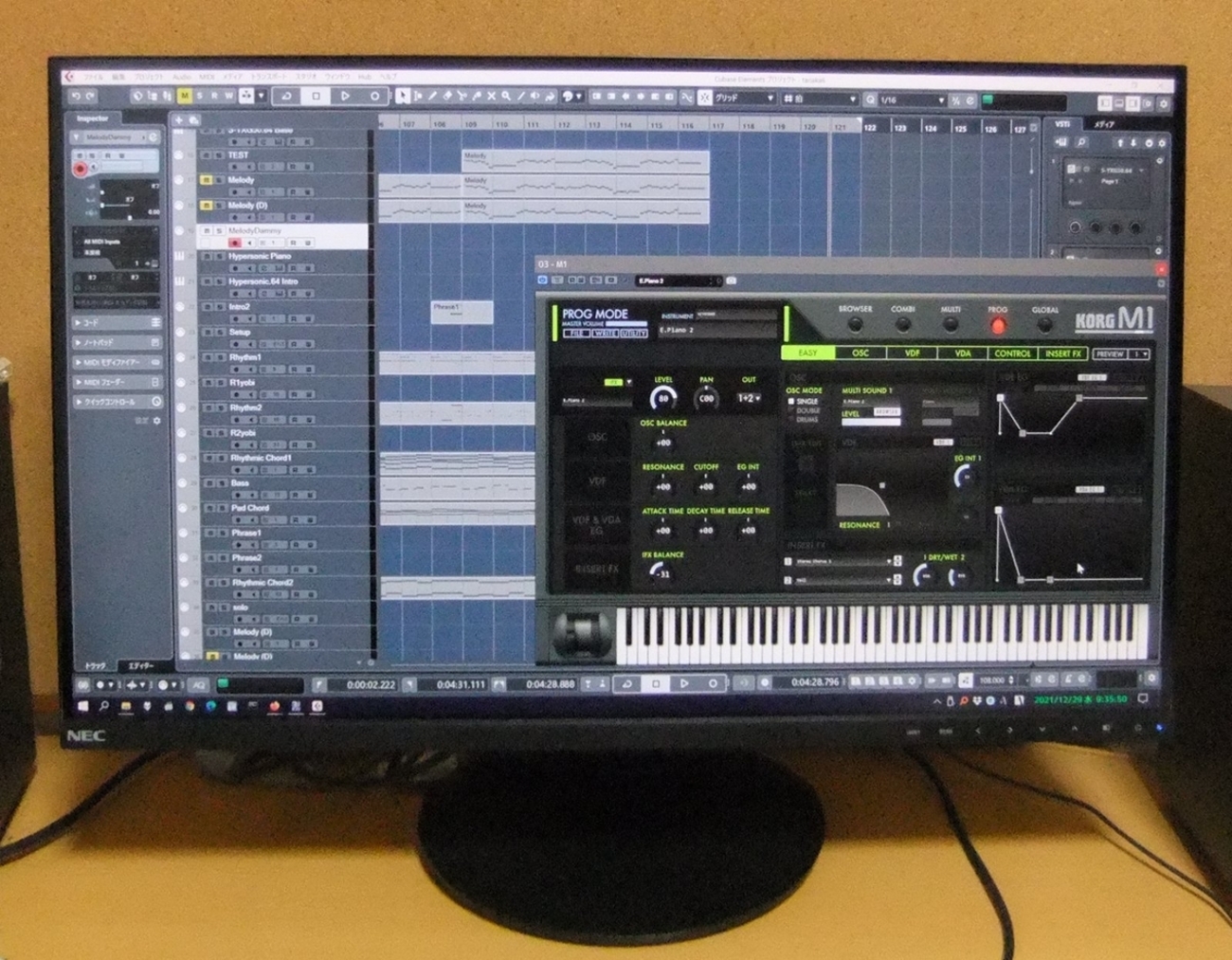Viewport: 1232px width, 960px height.
Task: Click the MULTI mode button in M1
Action: (950, 325)
